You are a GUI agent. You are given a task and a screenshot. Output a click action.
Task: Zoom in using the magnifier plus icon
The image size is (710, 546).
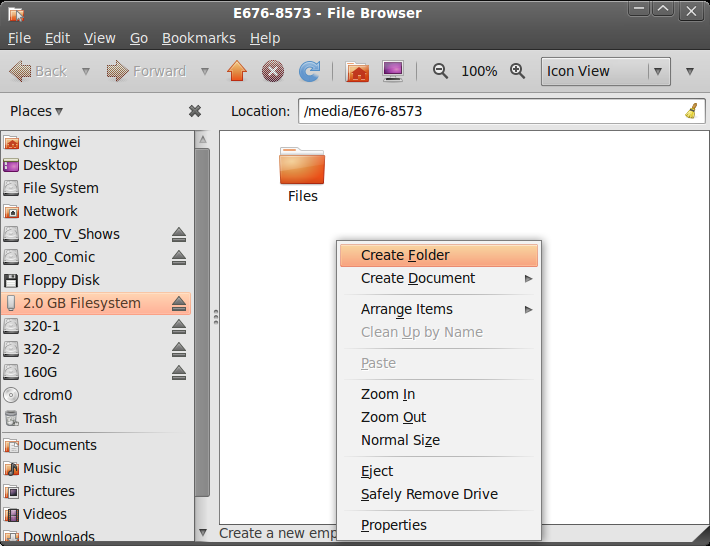tap(517, 71)
